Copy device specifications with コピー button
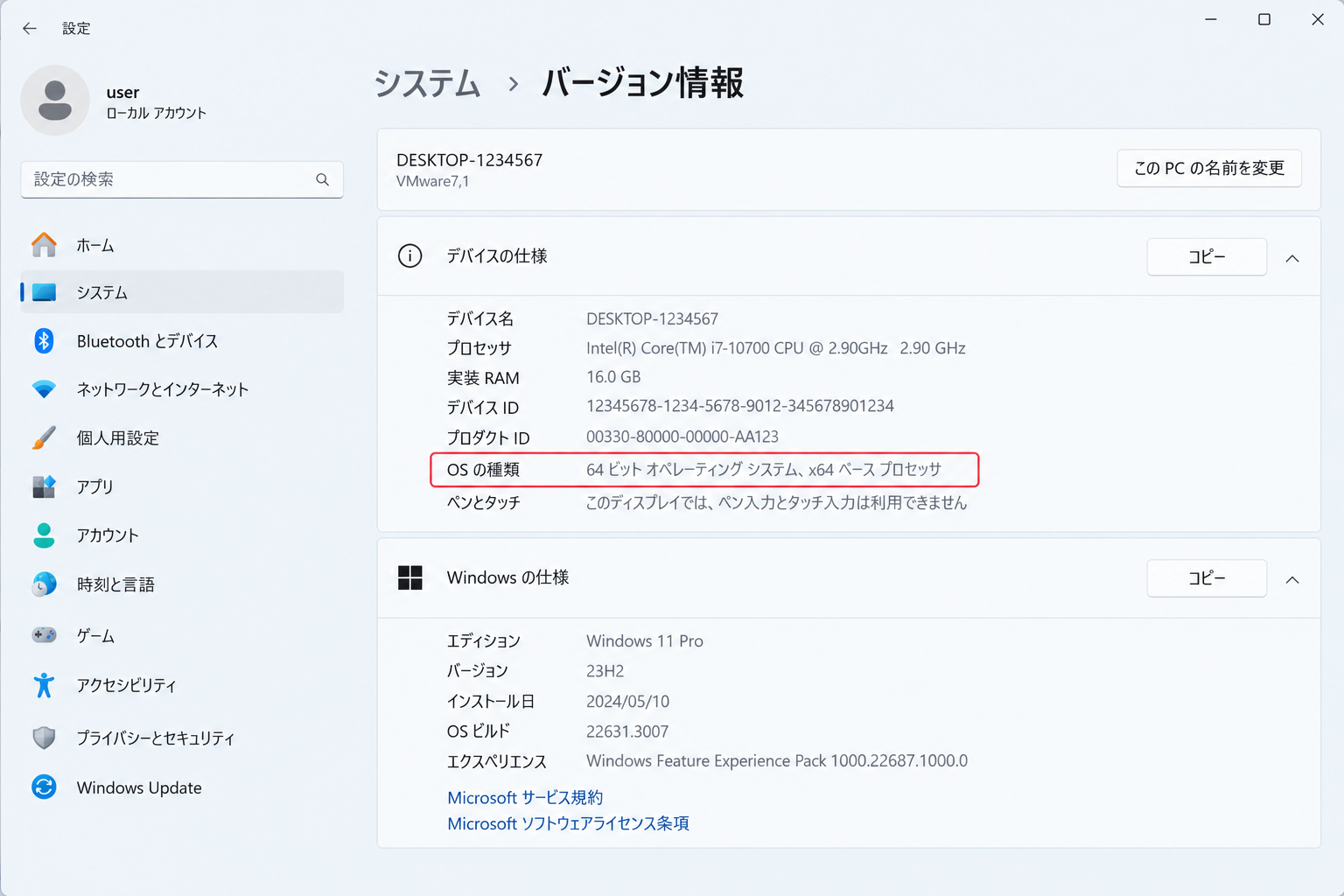Viewport: 1344px width, 896px height. (x=1207, y=256)
